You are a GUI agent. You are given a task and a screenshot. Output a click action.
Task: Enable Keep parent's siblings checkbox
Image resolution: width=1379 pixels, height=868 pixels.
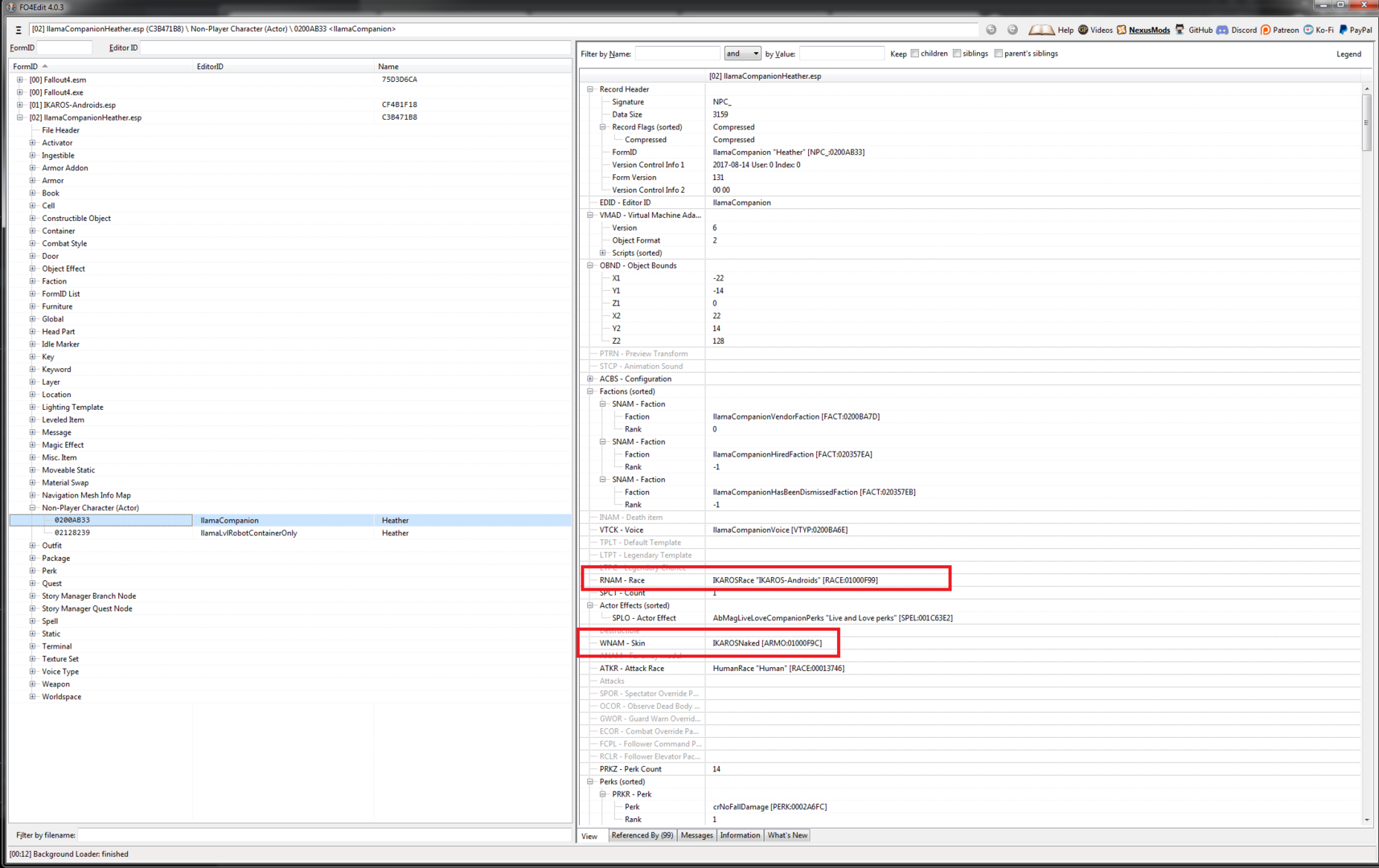click(x=999, y=54)
